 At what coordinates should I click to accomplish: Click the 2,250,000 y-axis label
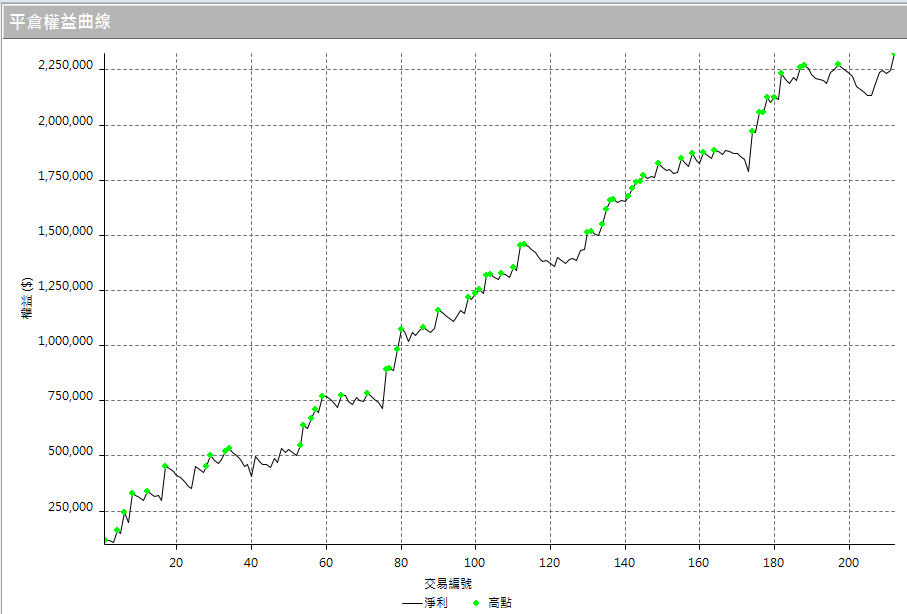pyautogui.click(x=65, y=65)
